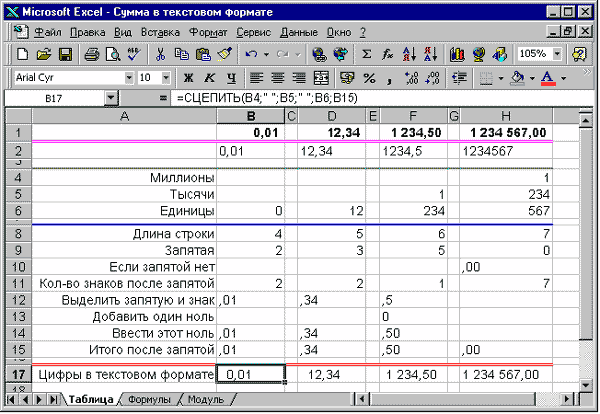
Task: Create a new workbook with New icon
Action: tap(23, 54)
